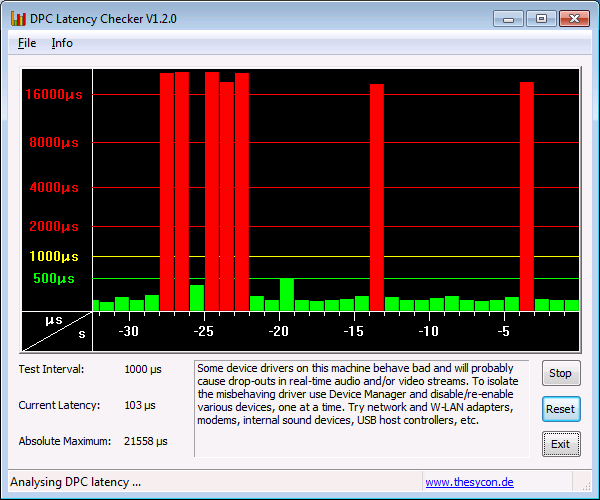Open the www.thesycon.de link

(x=469, y=482)
